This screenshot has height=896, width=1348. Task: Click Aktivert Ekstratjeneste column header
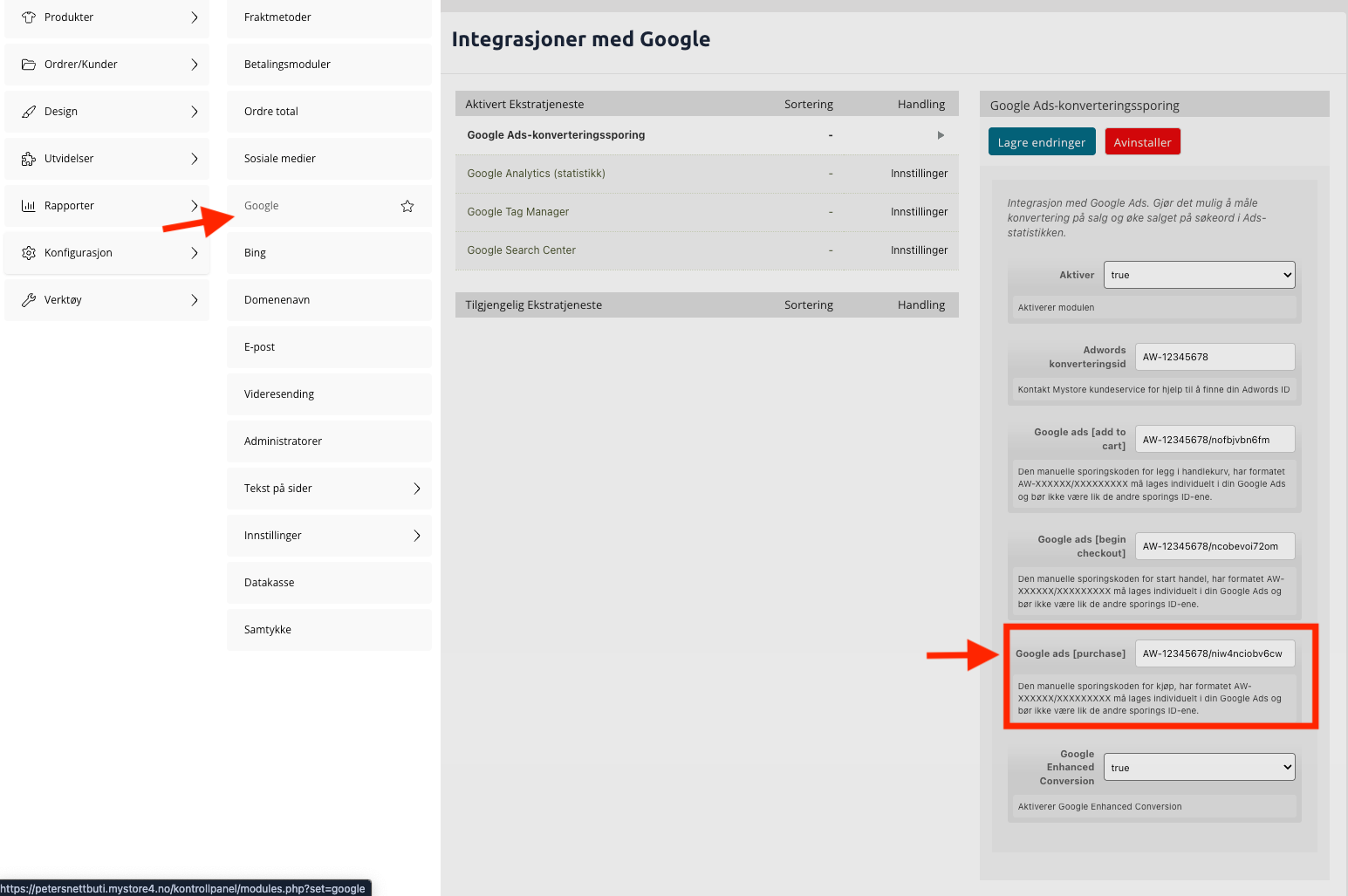point(524,105)
